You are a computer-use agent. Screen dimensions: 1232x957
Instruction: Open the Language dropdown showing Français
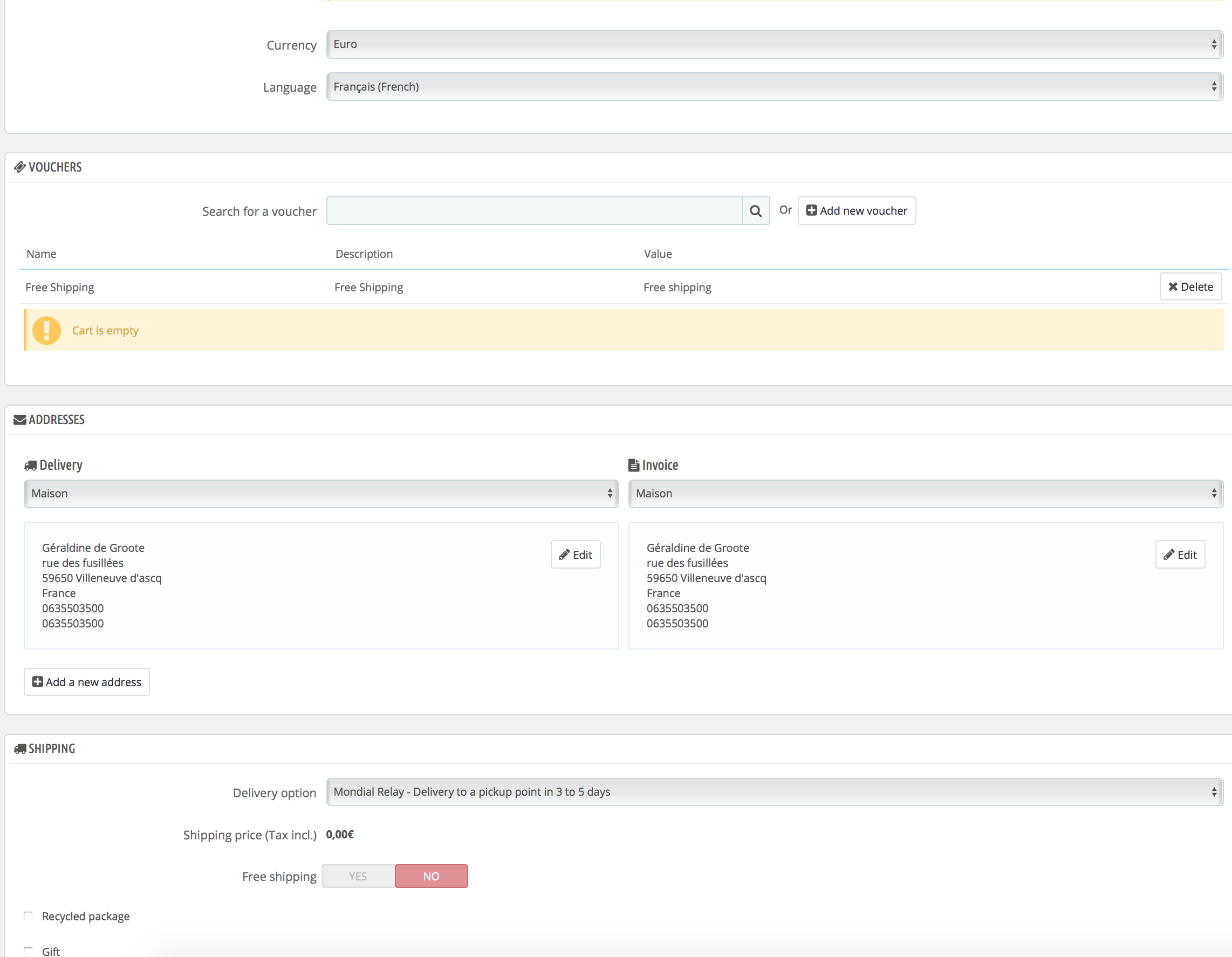pos(774,87)
